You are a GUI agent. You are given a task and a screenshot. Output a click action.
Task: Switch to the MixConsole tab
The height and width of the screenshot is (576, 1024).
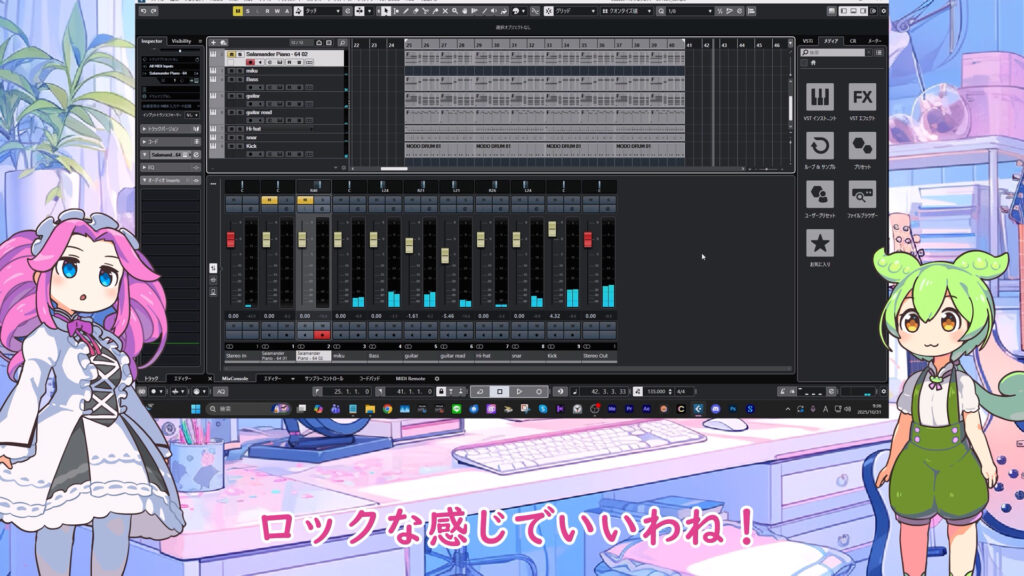pyautogui.click(x=234, y=379)
